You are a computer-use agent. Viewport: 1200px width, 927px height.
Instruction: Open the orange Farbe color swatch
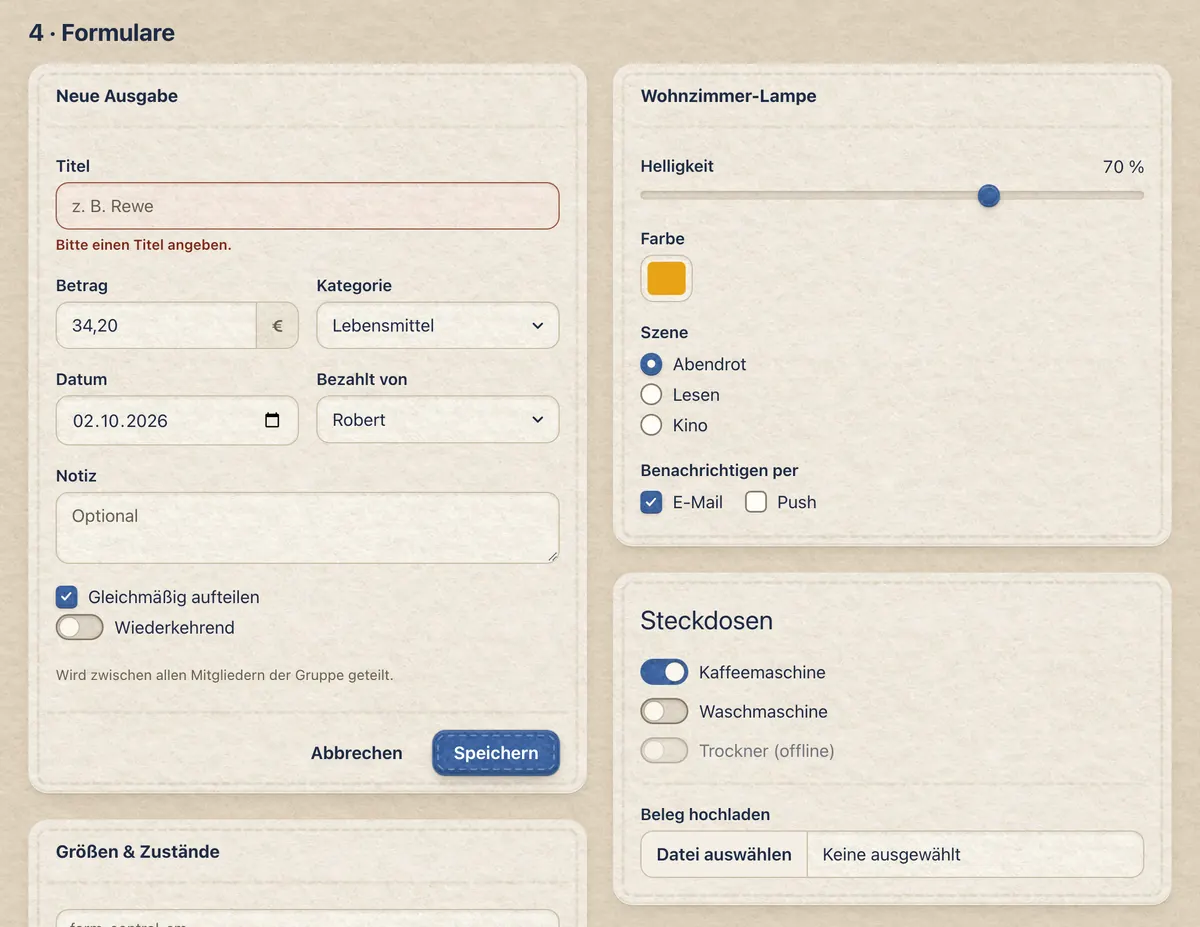[x=666, y=278]
